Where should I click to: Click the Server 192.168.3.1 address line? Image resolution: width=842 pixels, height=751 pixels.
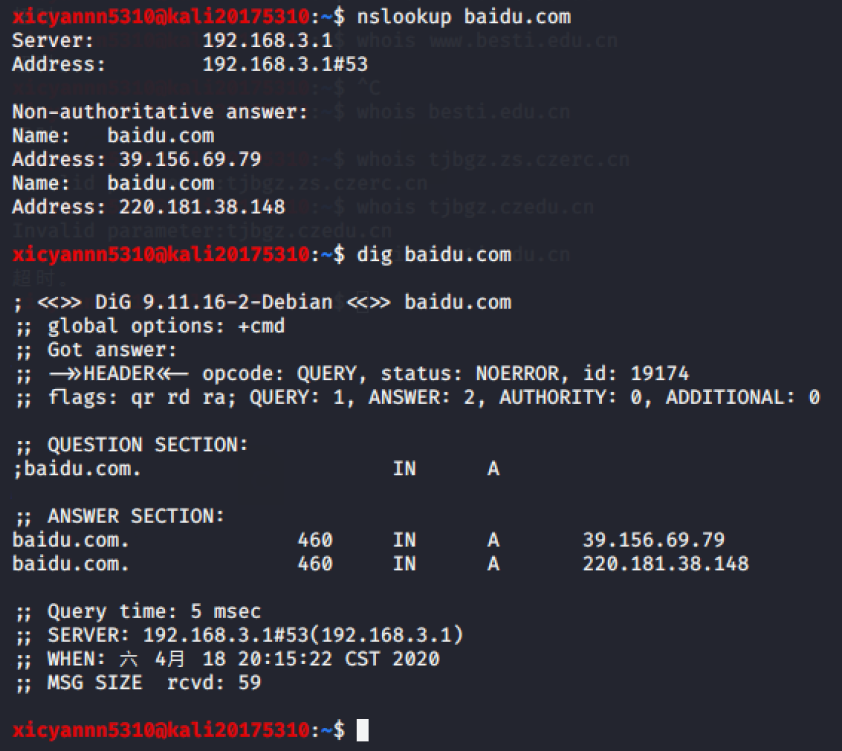[x=172, y=41]
